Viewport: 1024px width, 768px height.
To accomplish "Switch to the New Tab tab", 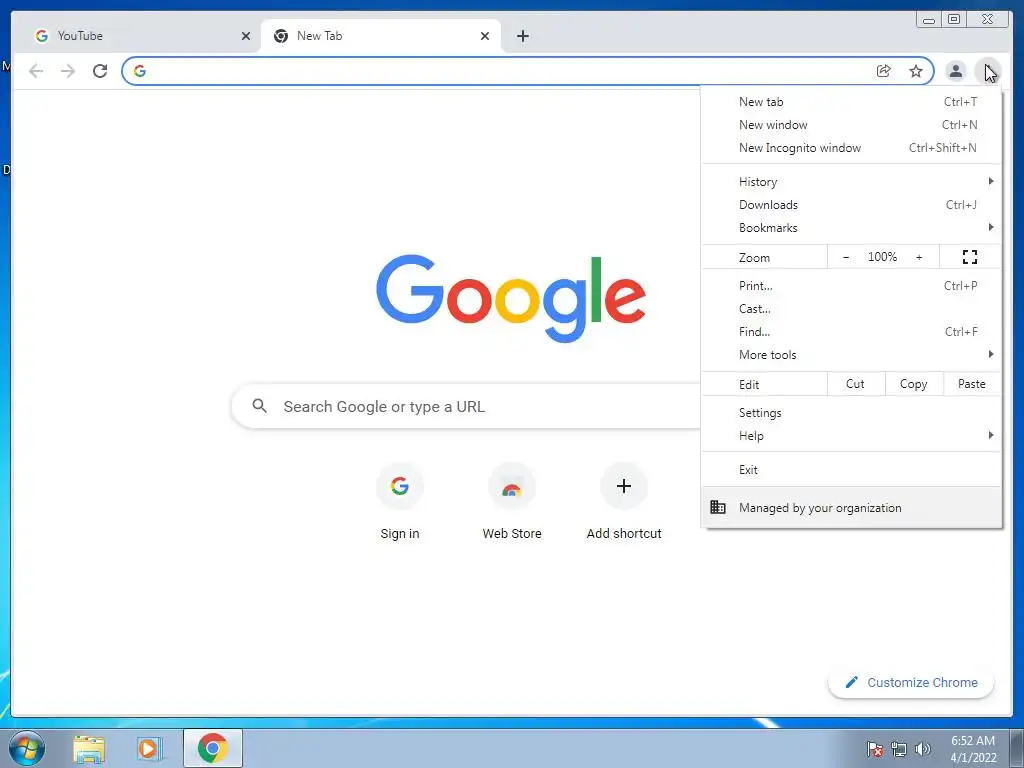I will 381,36.
